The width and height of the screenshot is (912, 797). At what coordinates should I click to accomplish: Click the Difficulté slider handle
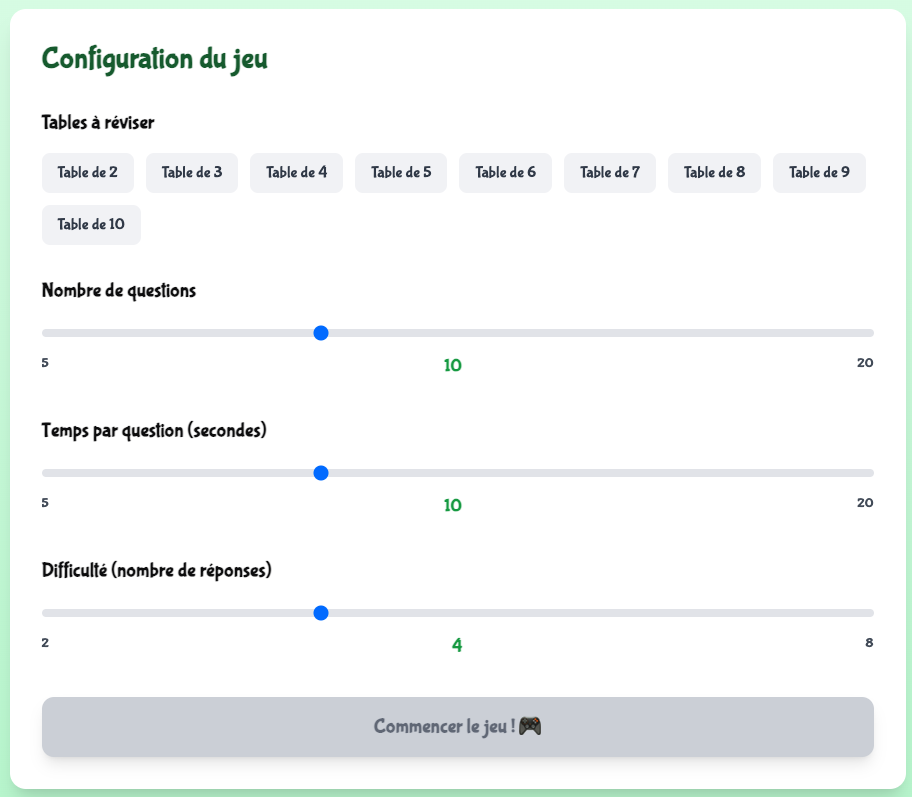pyautogui.click(x=321, y=613)
